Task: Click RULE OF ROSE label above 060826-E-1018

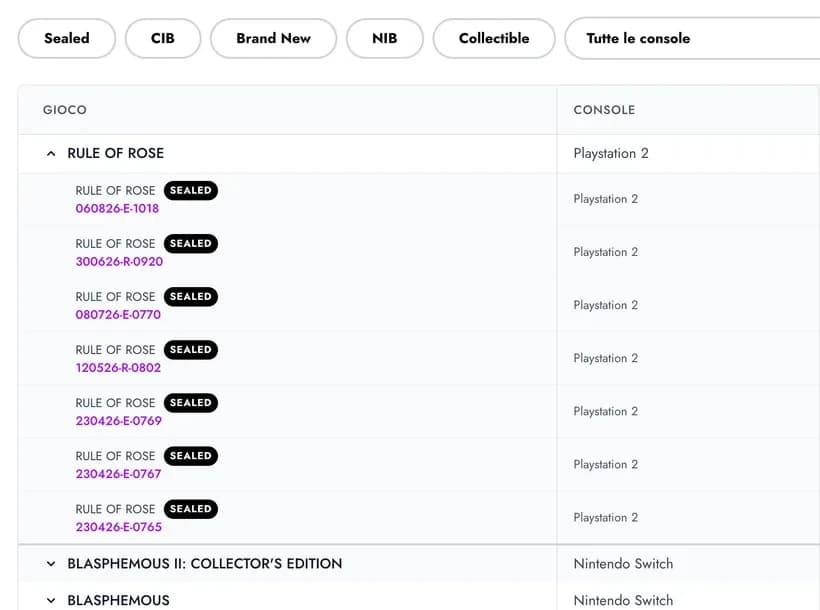Action: coord(115,191)
